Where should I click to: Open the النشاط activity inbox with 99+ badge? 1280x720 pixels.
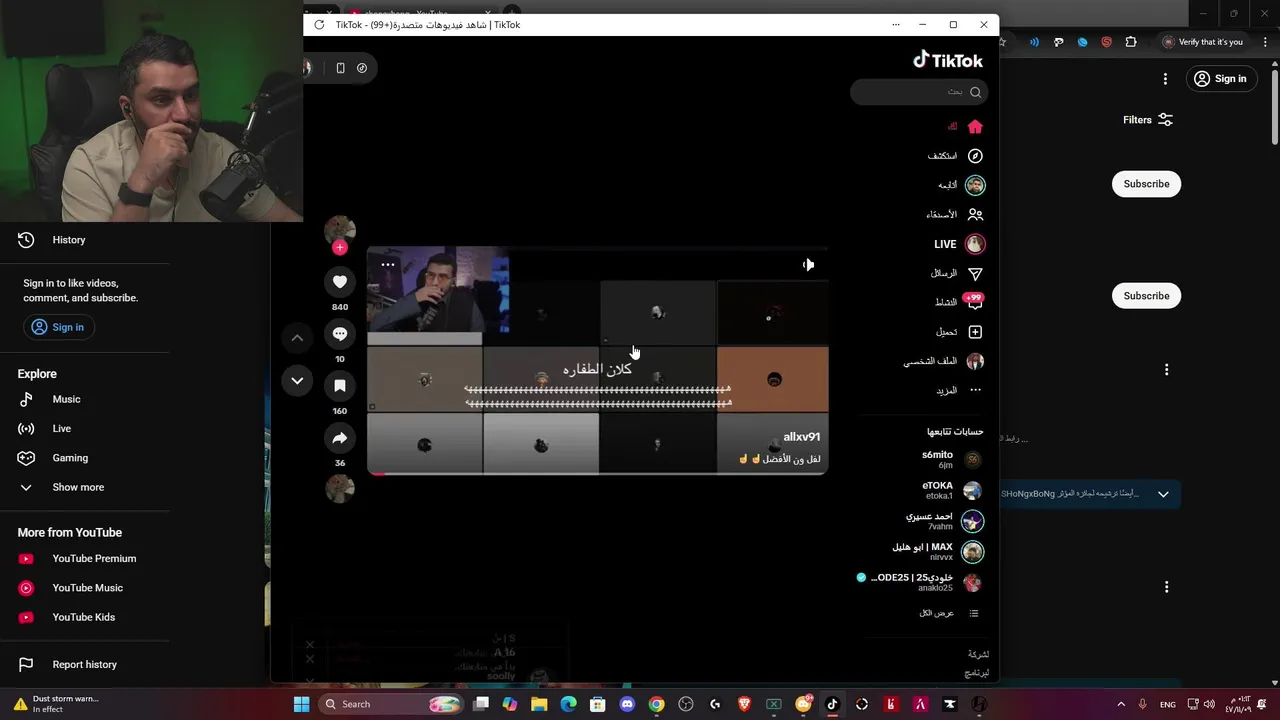[x=959, y=302]
